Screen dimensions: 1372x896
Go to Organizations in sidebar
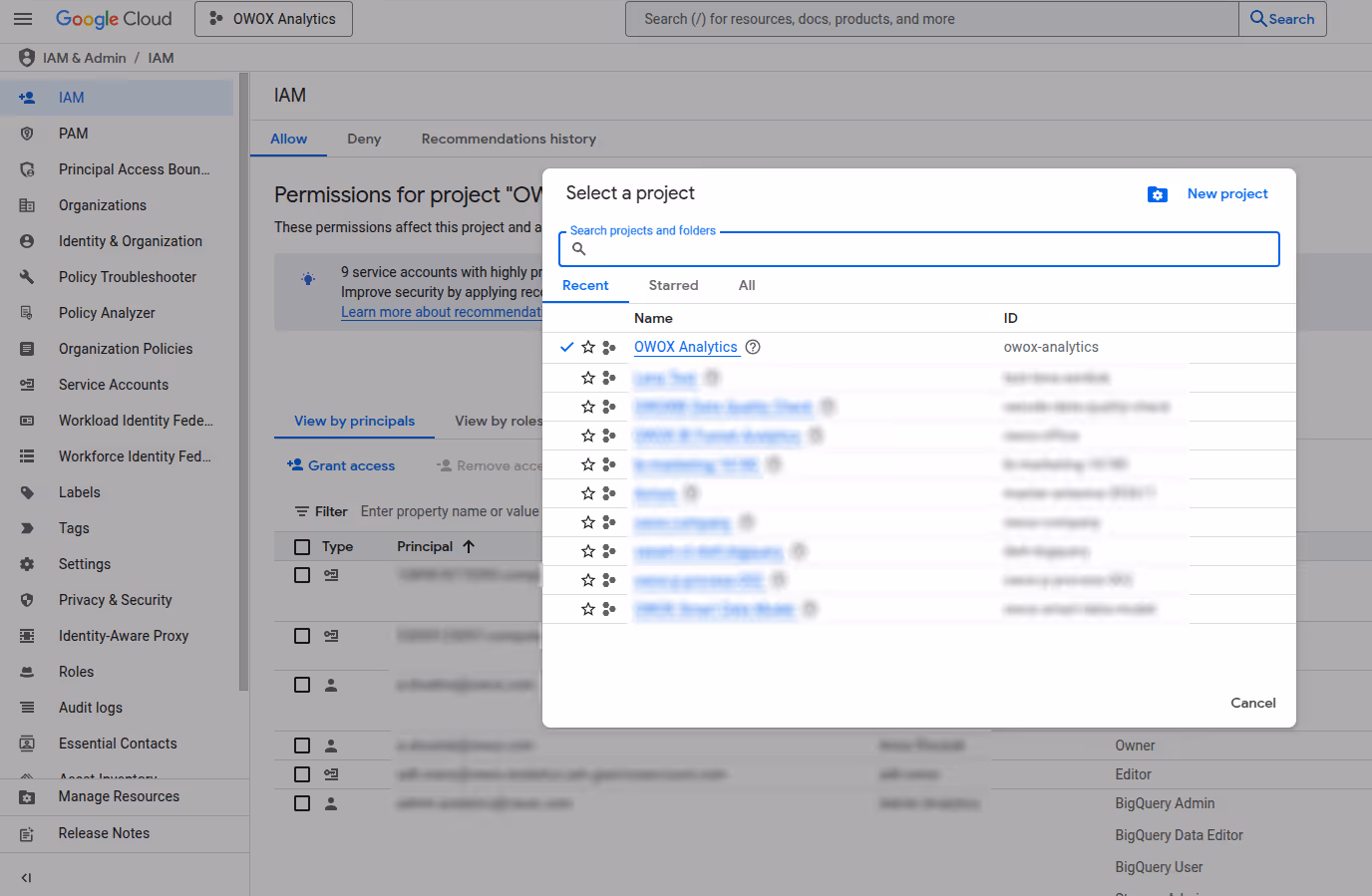[117, 205]
